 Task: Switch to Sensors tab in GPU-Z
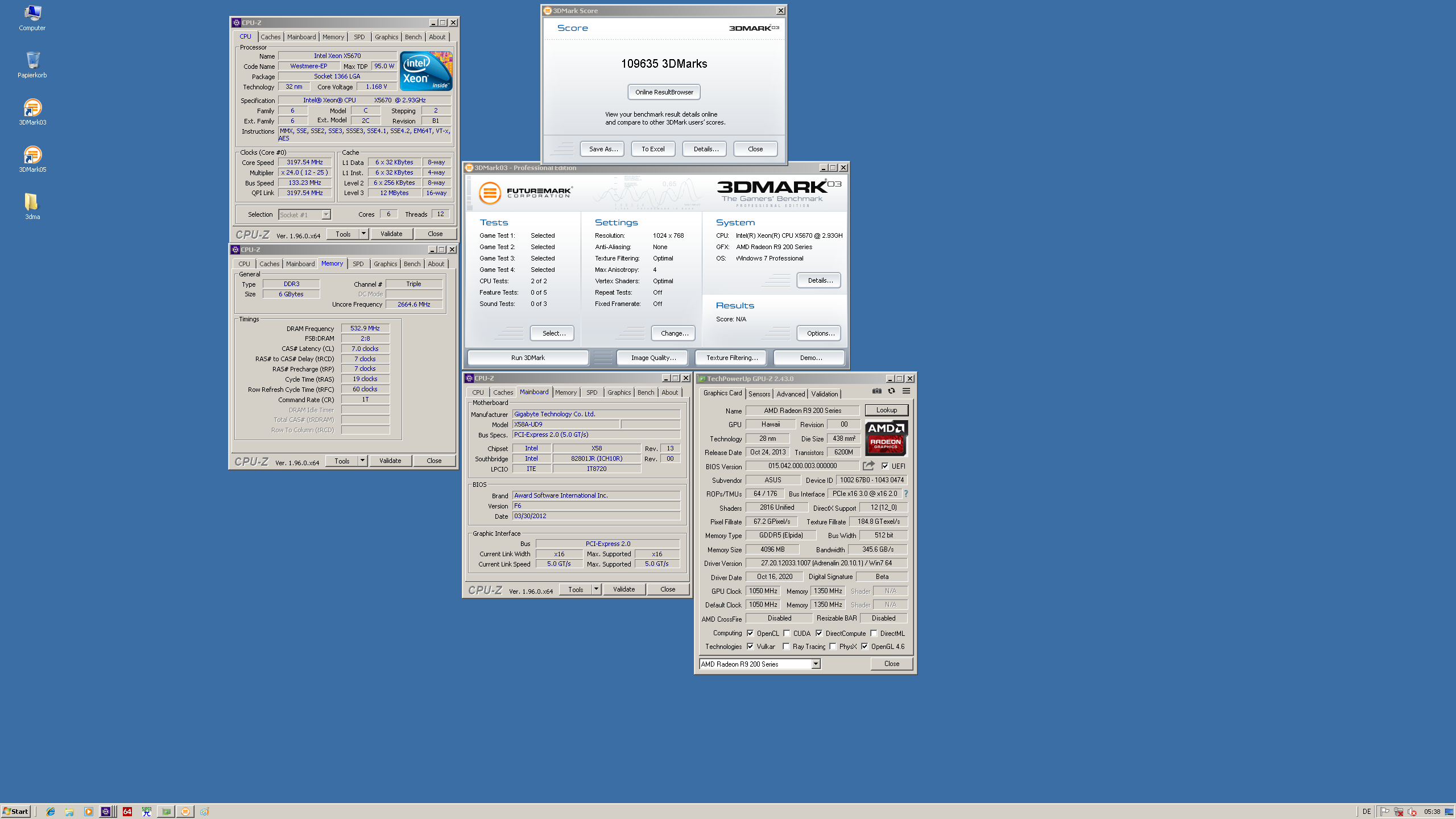tap(759, 394)
